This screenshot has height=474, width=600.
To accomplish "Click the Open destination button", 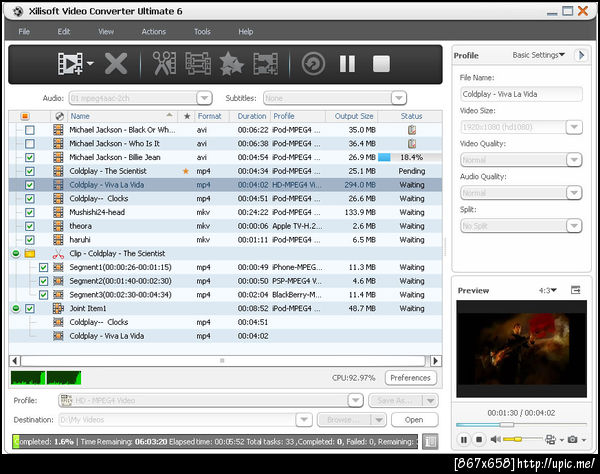I will pyautogui.click(x=414, y=420).
